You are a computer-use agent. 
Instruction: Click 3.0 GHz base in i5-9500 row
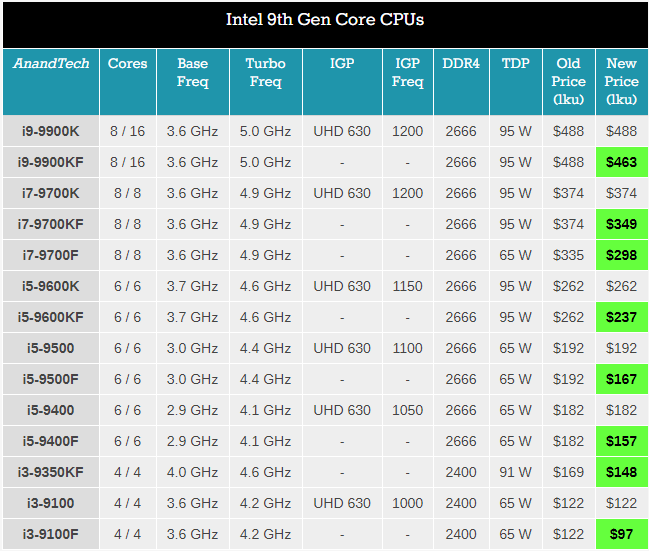coord(193,349)
